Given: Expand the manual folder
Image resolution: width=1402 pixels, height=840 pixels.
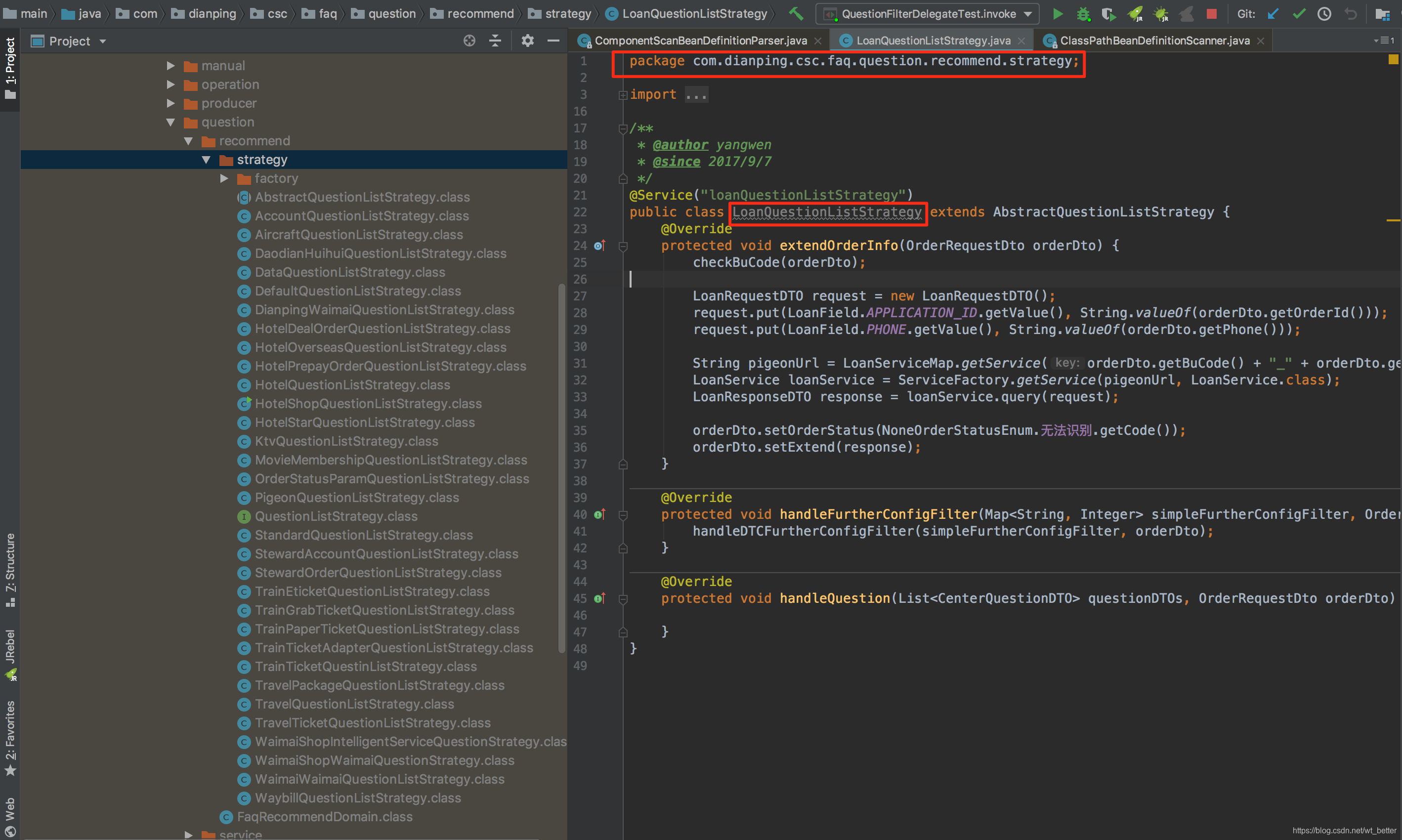Looking at the screenshot, I should click(x=170, y=66).
